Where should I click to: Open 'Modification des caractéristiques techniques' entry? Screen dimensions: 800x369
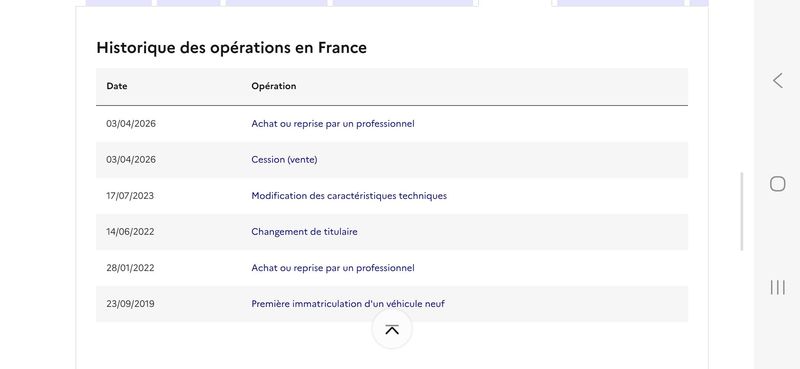coord(349,196)
